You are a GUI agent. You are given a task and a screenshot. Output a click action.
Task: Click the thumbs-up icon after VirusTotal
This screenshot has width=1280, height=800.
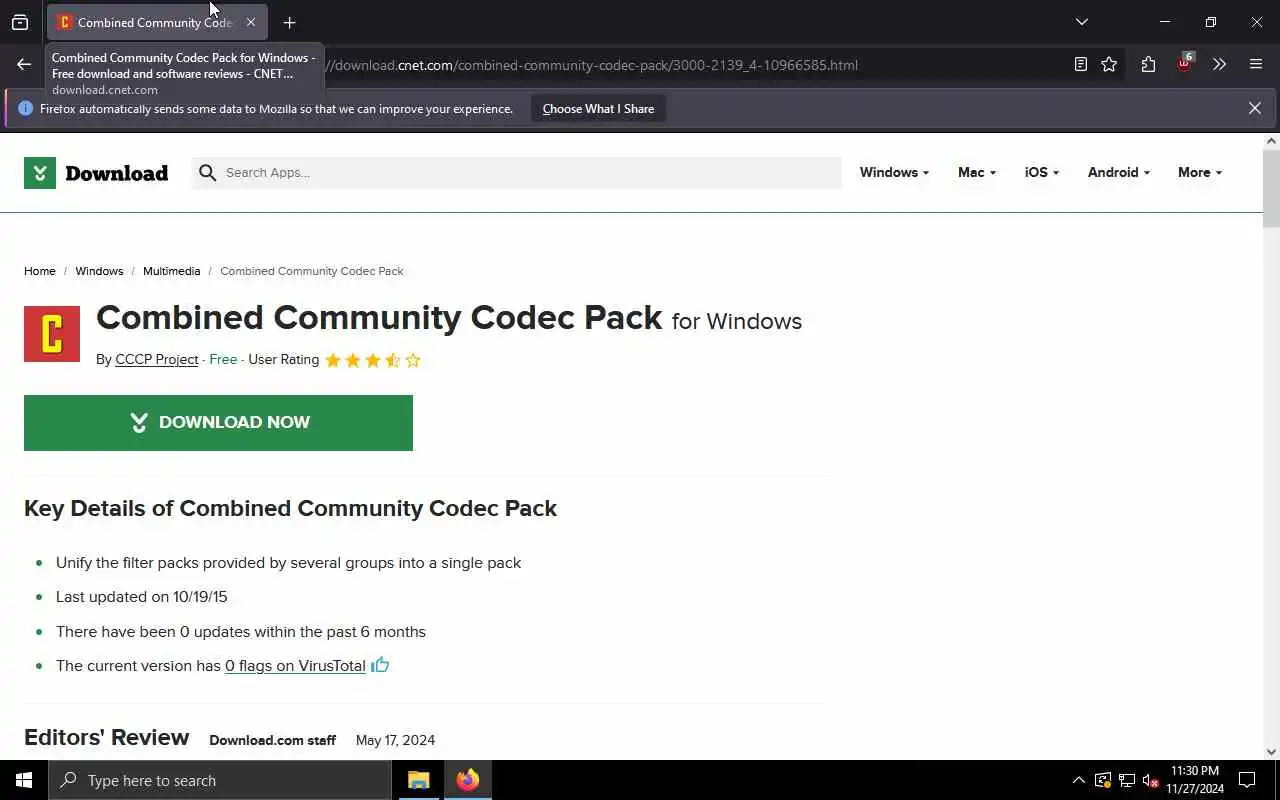click(380, 665)
